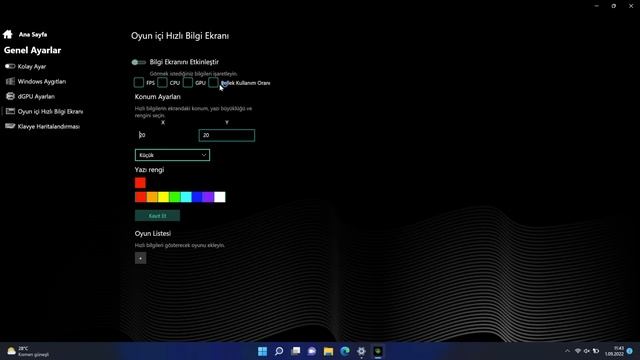The height and width of the screenshot is (360, 640).
Task: Open File Explorer from the taskbar
Action: pyautogui.click(x=328, y=351)
